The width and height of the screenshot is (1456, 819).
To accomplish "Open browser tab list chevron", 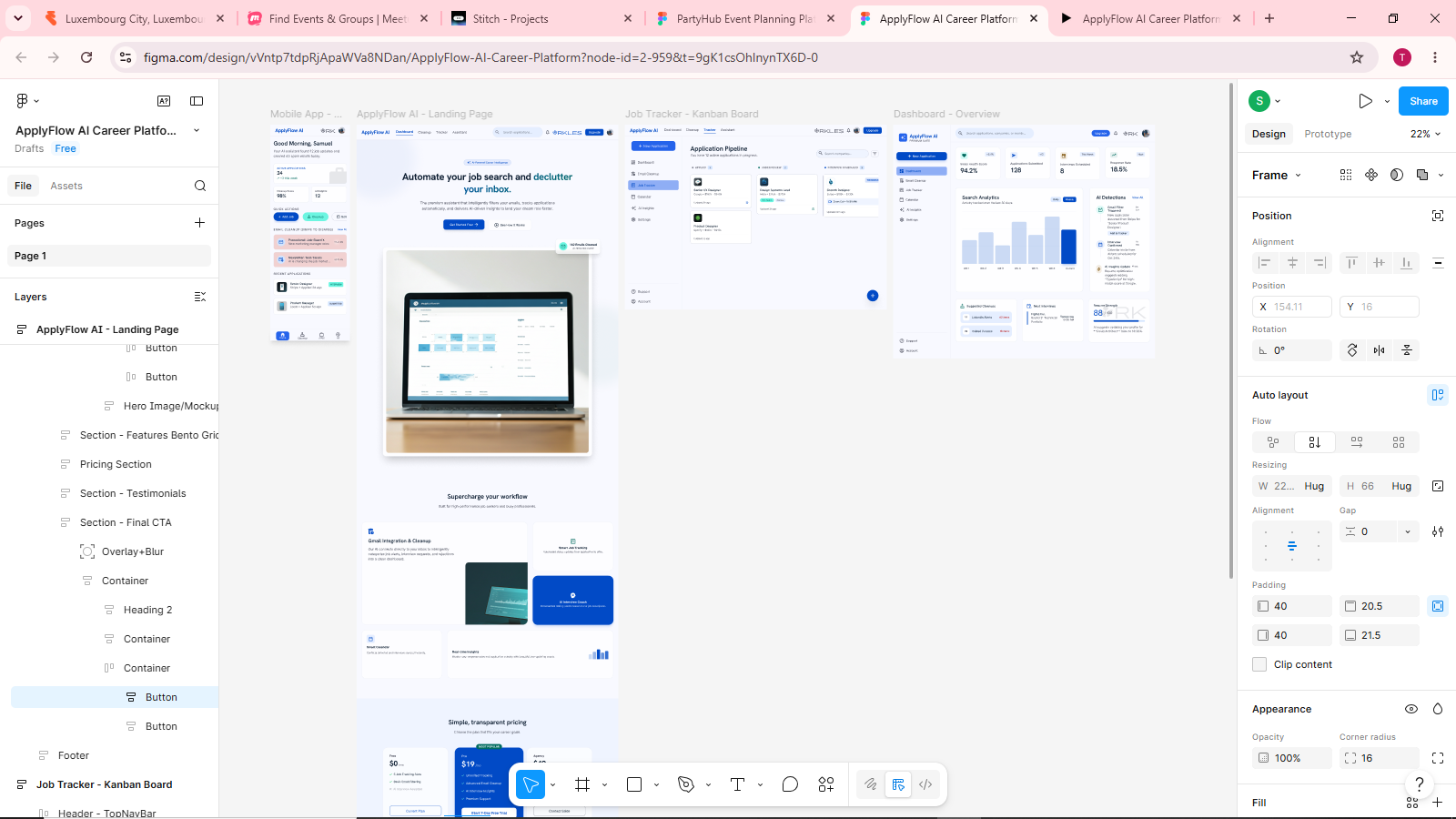I will 18,18.
